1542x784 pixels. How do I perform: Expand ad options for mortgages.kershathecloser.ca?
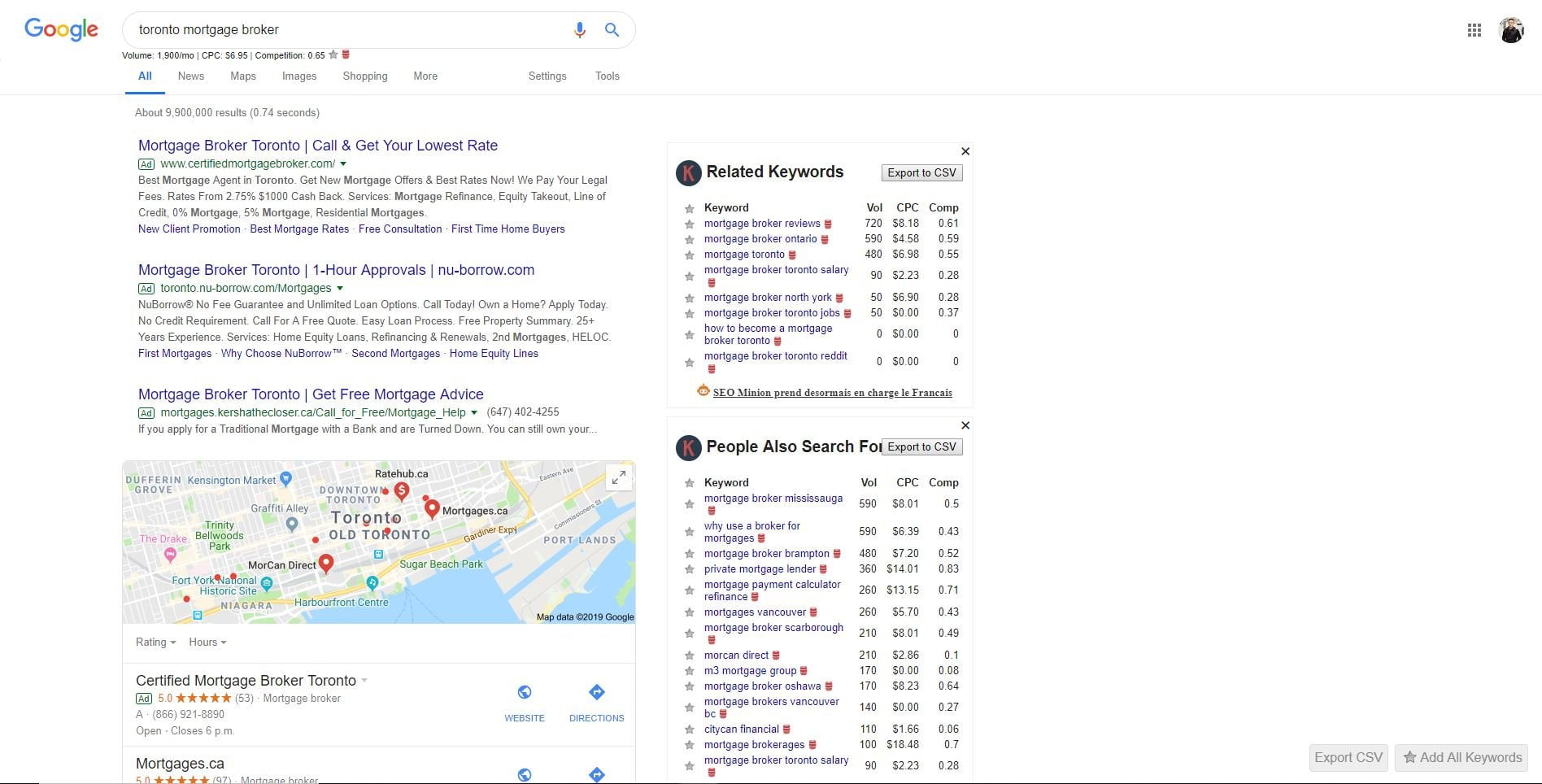pyautogui.click(x=474, y=412)
